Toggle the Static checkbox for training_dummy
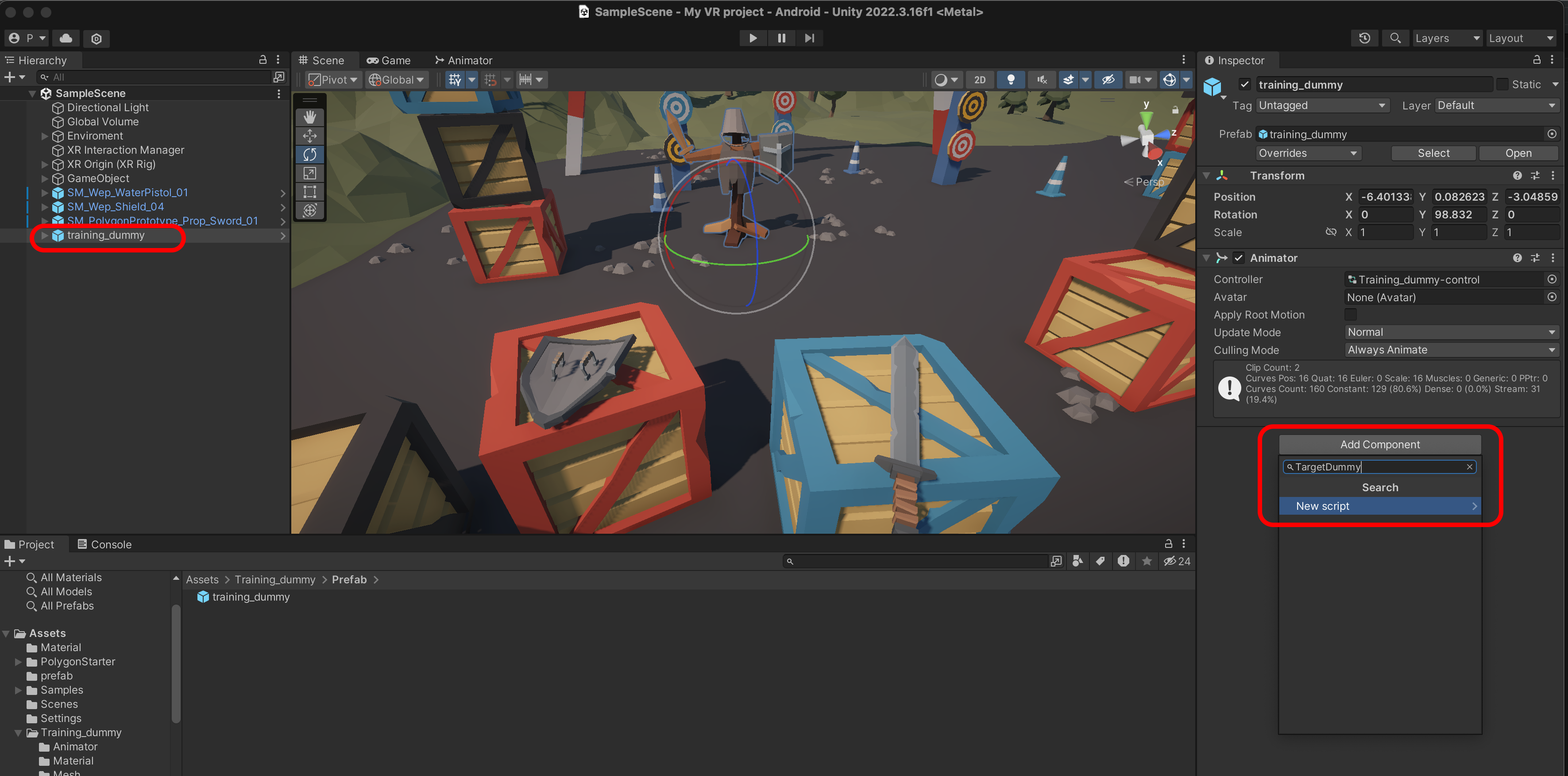1568x776 pixels. pyautogui.click(x=1502, y=85)
